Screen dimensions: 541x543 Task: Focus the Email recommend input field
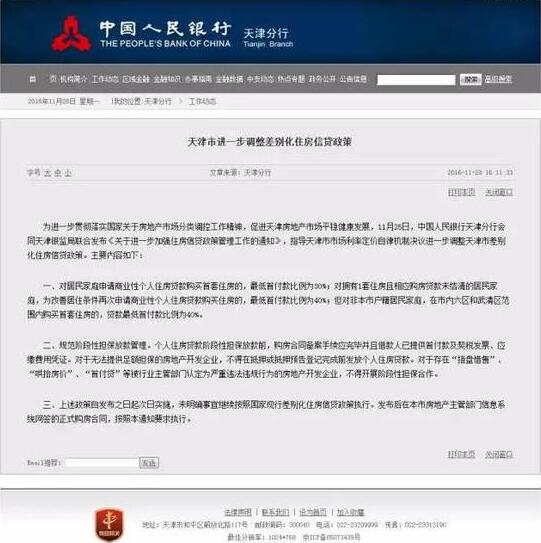click(101, 463)
